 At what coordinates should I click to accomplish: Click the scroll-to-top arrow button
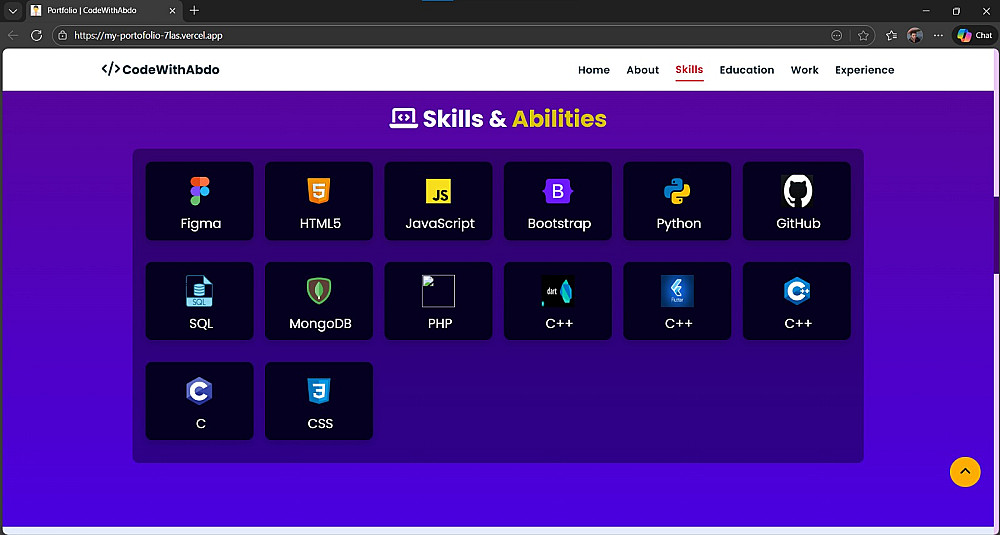(x=965, y=472)
